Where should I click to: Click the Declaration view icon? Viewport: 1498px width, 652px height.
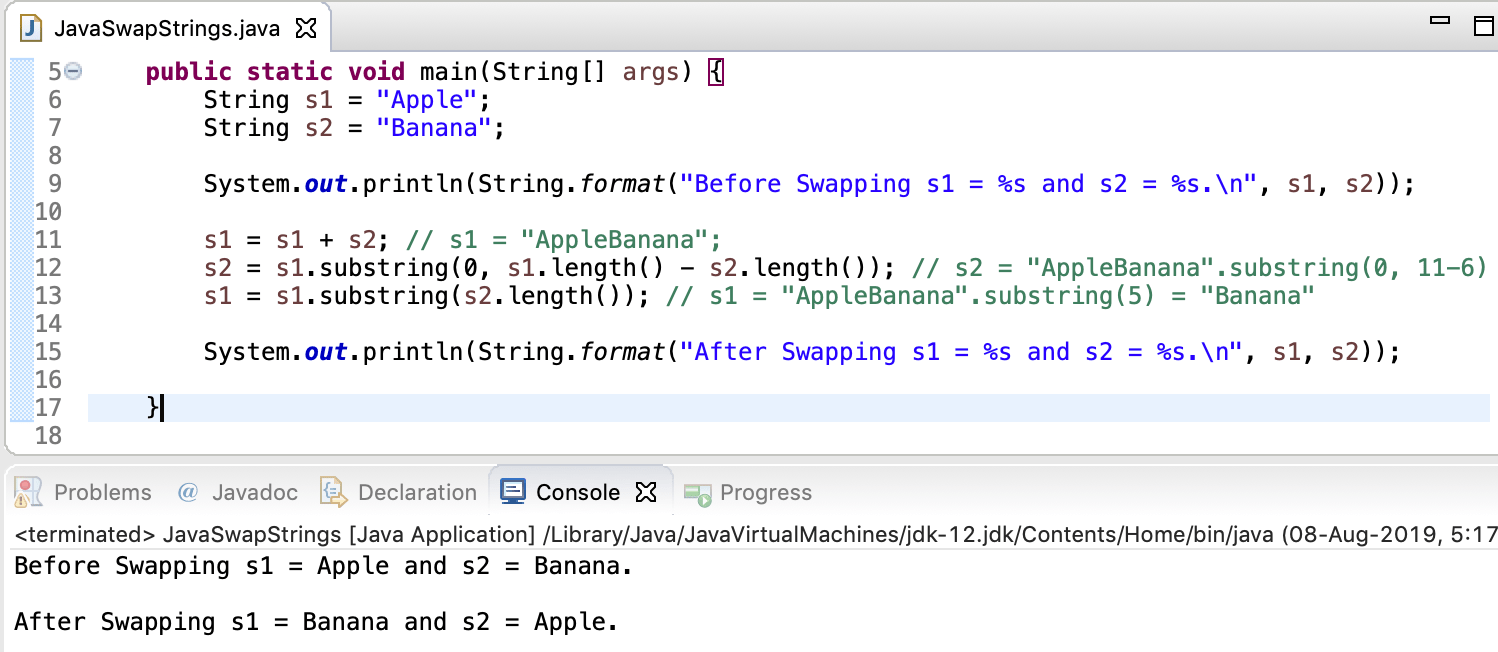coord(330,491)
